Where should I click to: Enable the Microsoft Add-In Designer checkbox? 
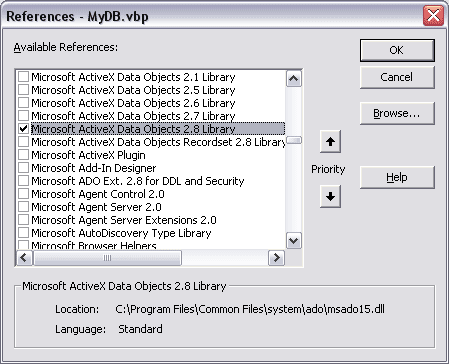pyautogui.click(x=23, y=168)
